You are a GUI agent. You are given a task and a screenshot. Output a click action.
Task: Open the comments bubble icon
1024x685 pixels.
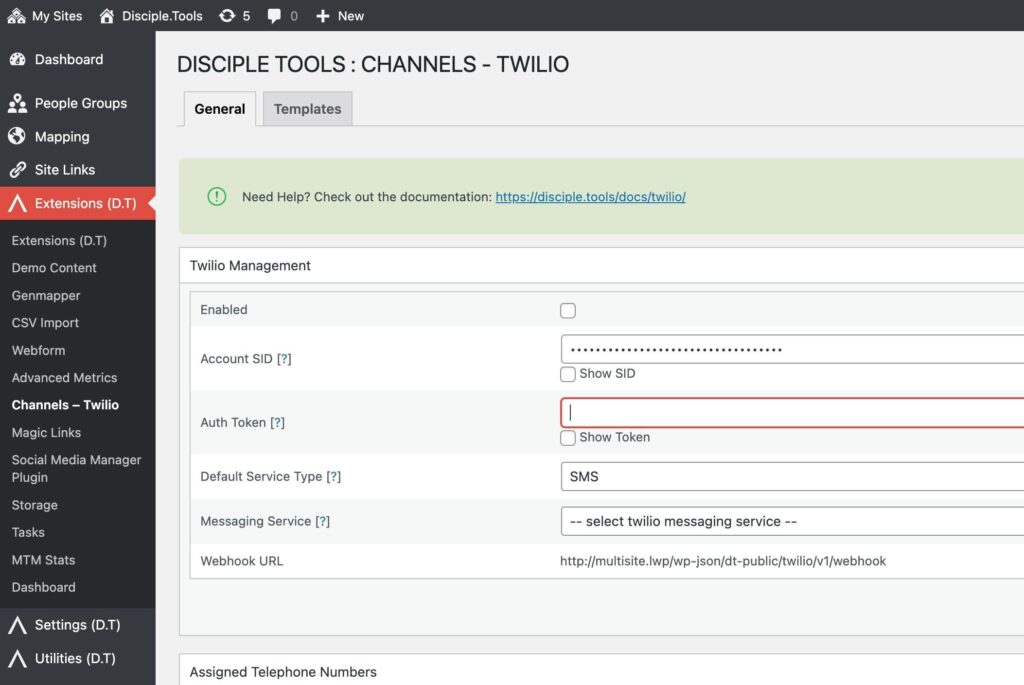click(x=274, y=16)
